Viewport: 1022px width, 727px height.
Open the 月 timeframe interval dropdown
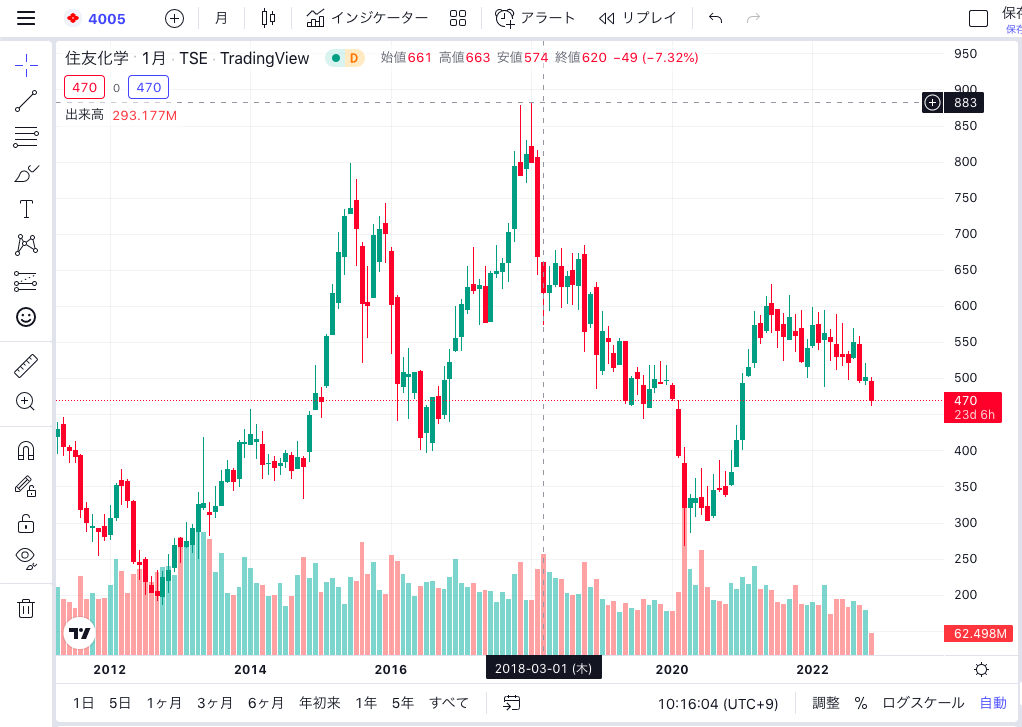[222, 18]
